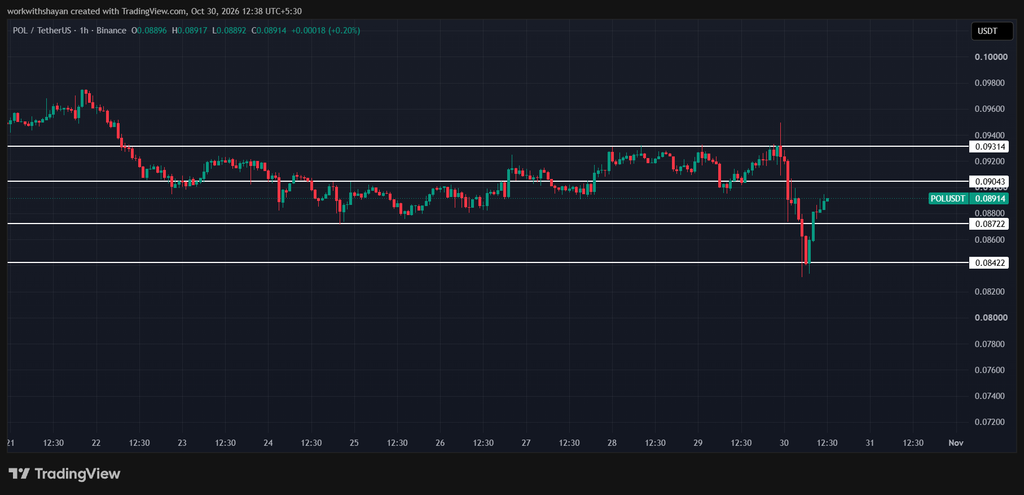Click date label 24 on time axis

click(x=268, y=443)
